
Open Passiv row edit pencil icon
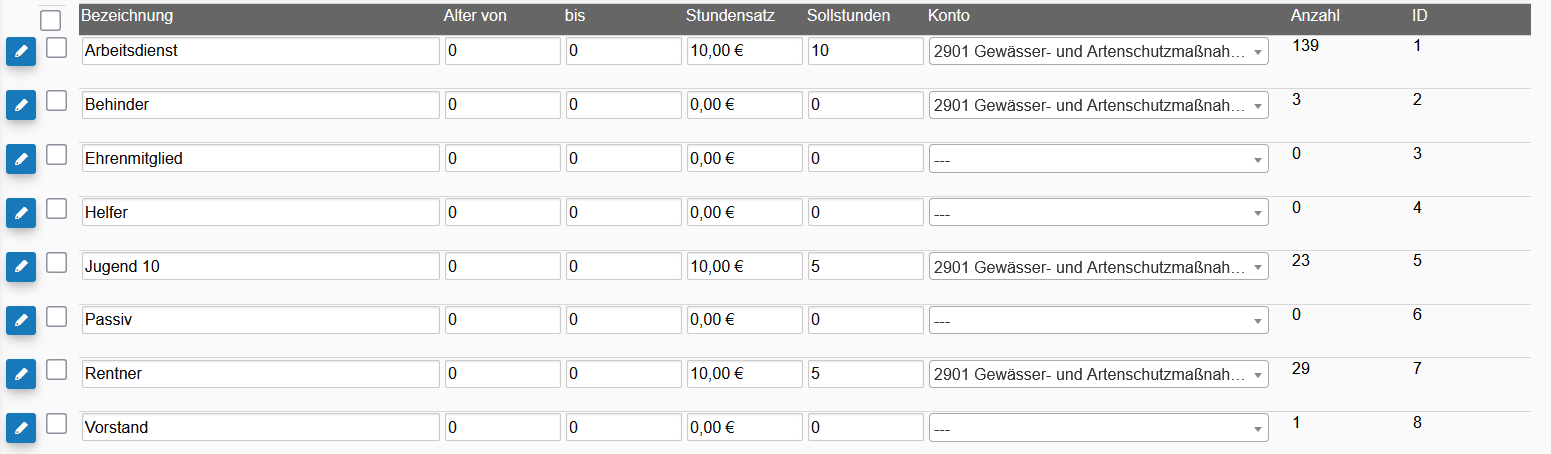(x=21, y=321)
